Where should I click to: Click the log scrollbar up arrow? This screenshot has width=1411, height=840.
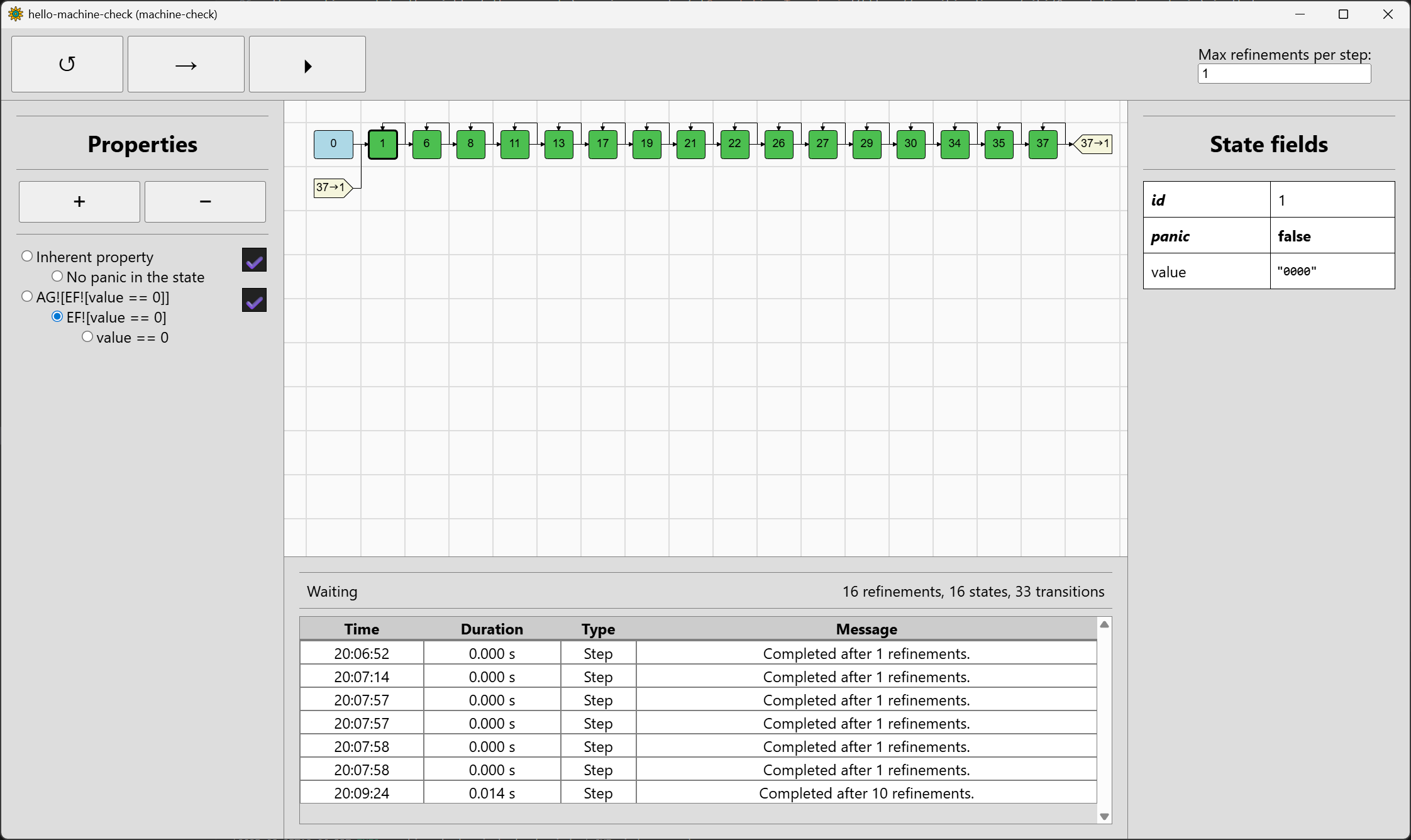[1104, 624]
